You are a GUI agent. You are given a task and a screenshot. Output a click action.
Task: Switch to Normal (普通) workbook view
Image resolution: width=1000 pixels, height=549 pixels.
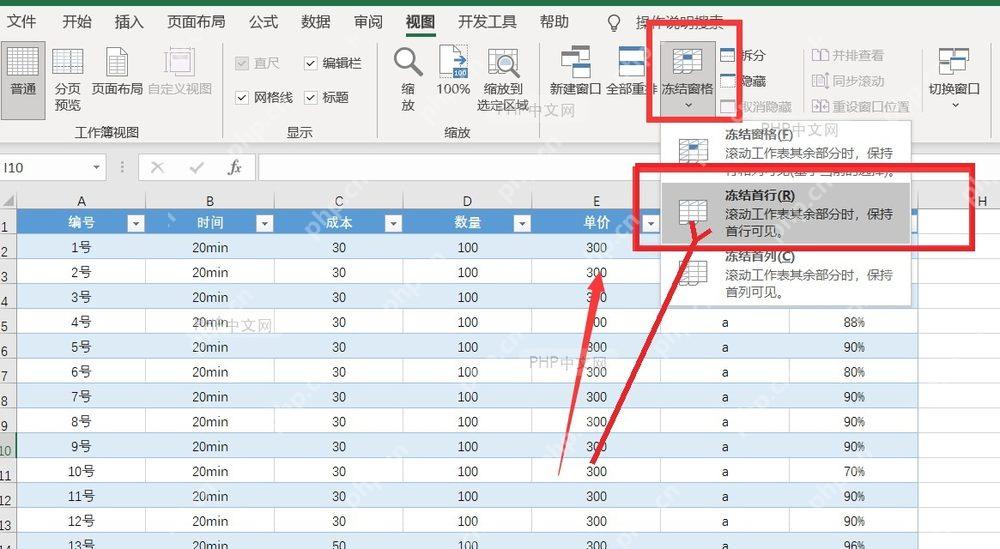point(23,80)
